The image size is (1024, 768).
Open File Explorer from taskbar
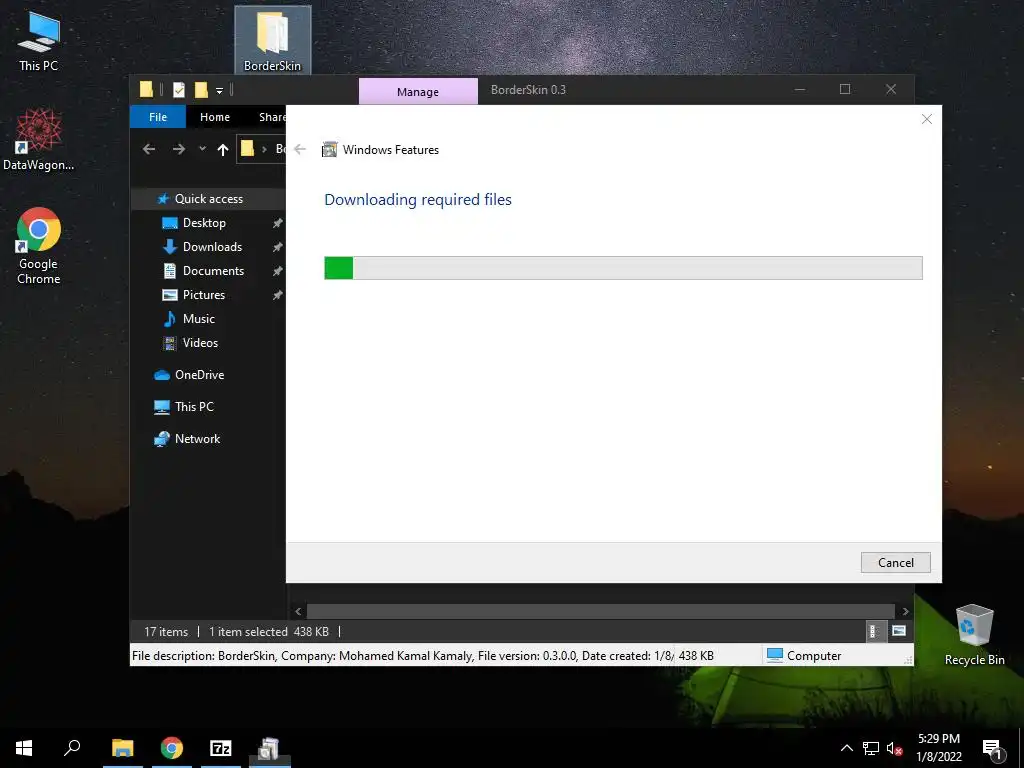click(122, 748)
